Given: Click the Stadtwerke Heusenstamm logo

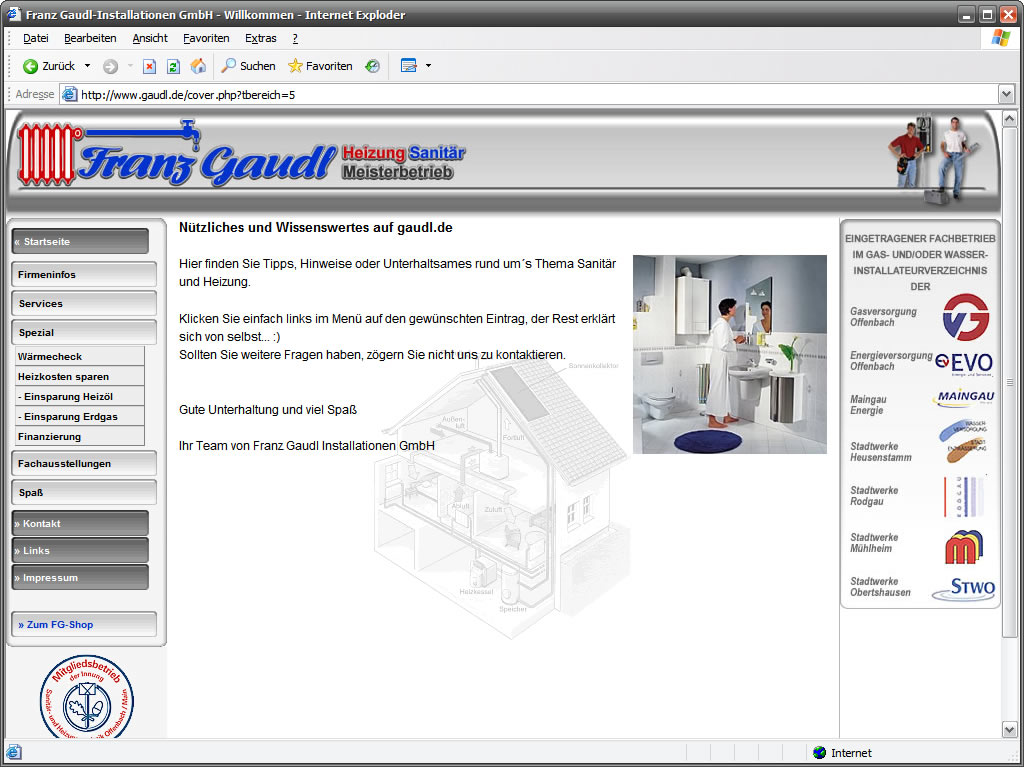Looking at the screenshot, I should point(963,441).
